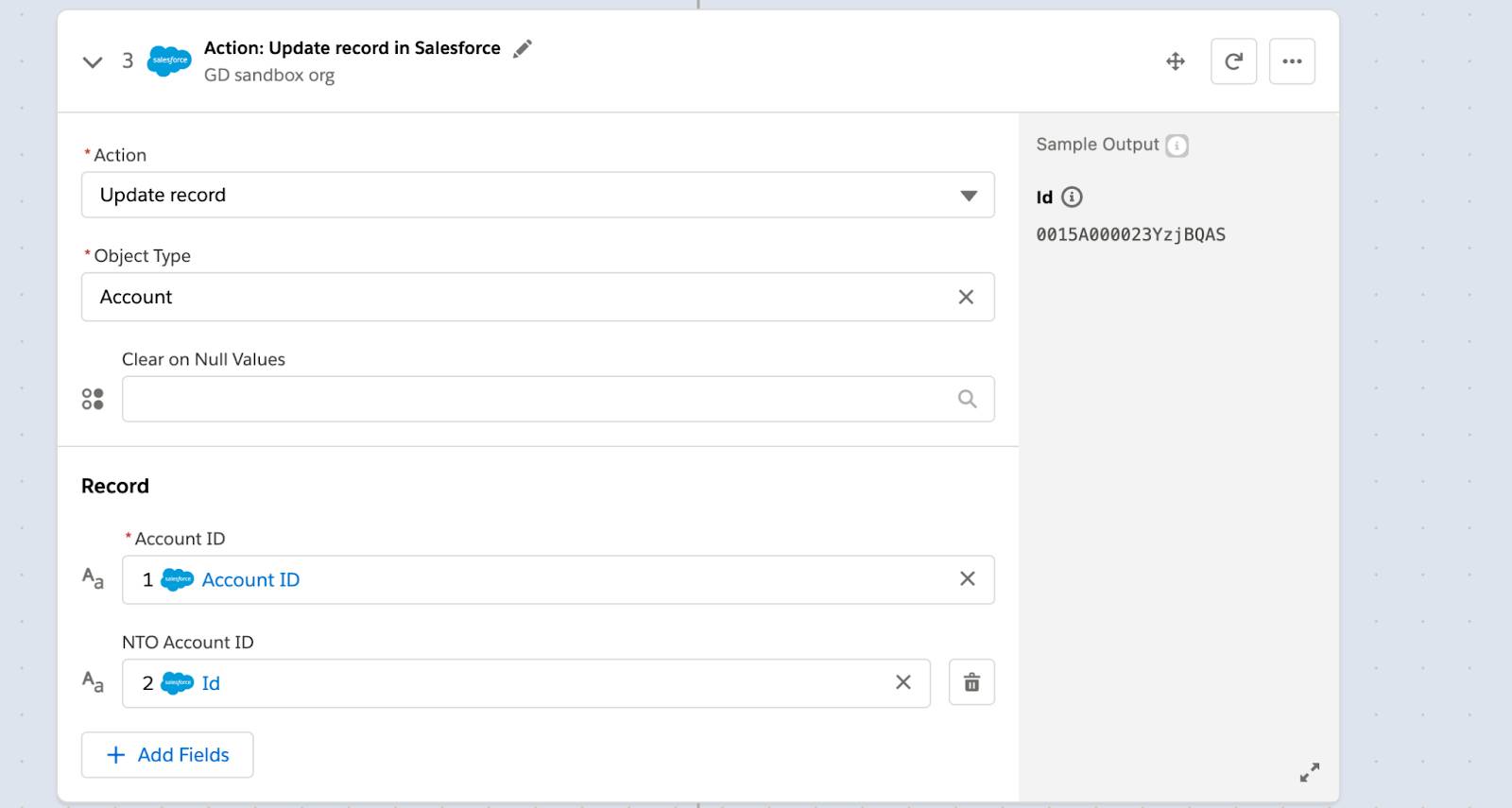This screenshot has height=808, width=1512.
Task: Click the NTO Account ID field label
Action: [x=188, y=643]
